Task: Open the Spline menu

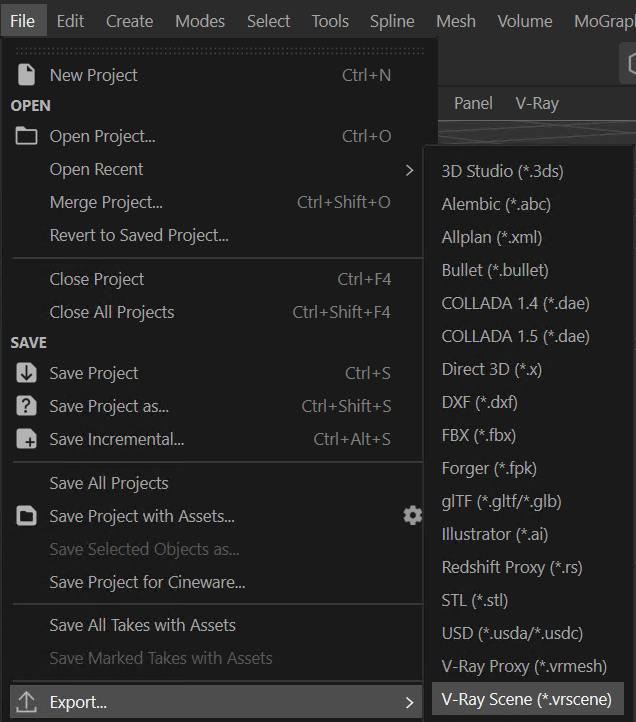Action: pyautogui.click(x=392, y=21)
